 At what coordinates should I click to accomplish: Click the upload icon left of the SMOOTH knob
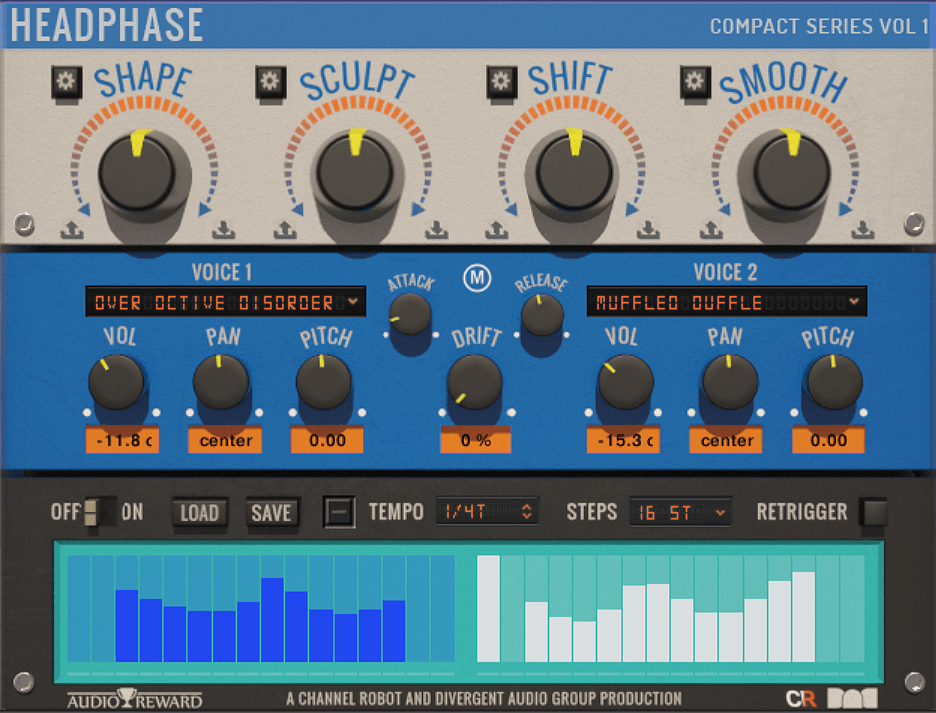(x=710, y=230)
